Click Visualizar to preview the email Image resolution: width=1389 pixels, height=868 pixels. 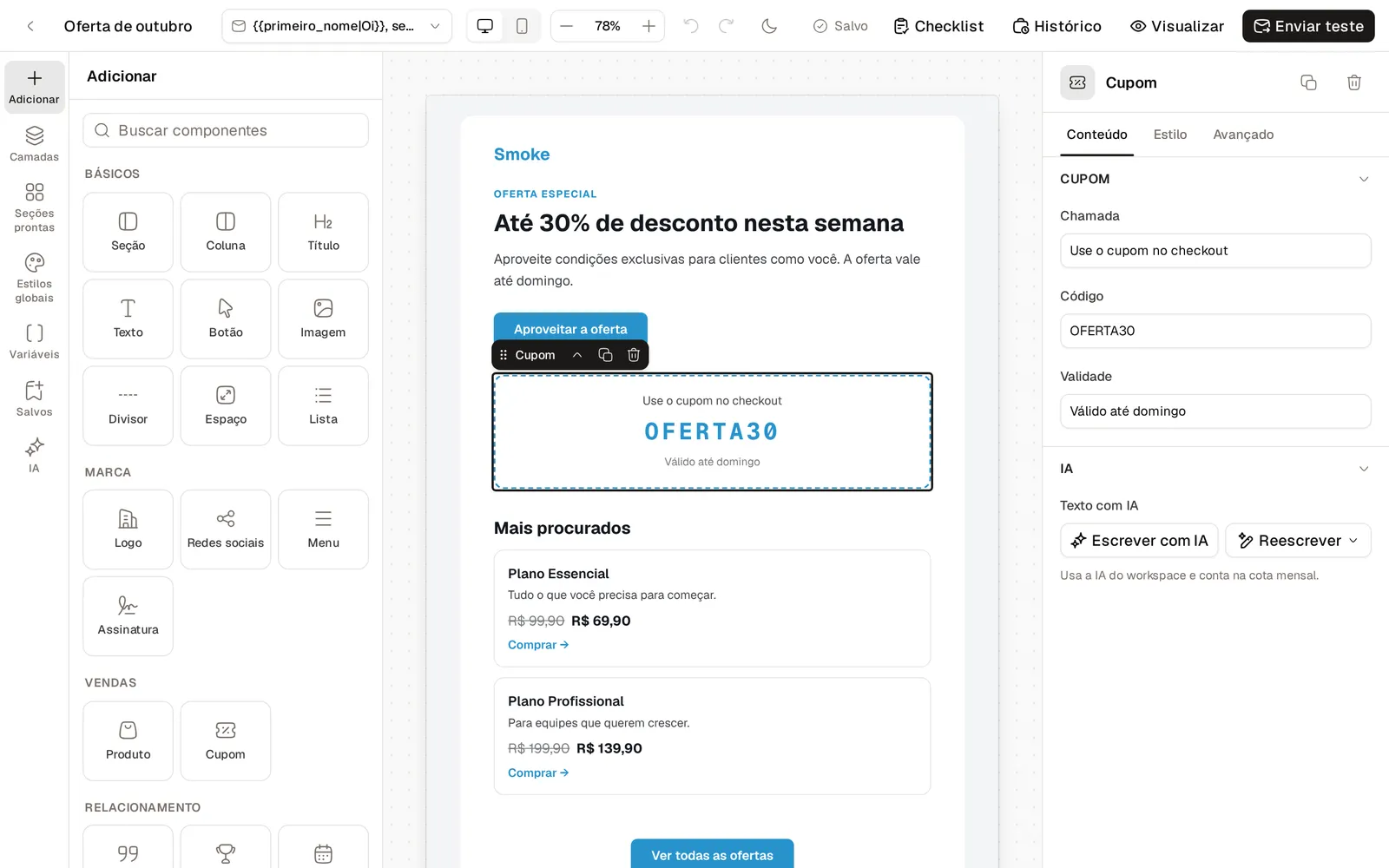click(1177, 26)
